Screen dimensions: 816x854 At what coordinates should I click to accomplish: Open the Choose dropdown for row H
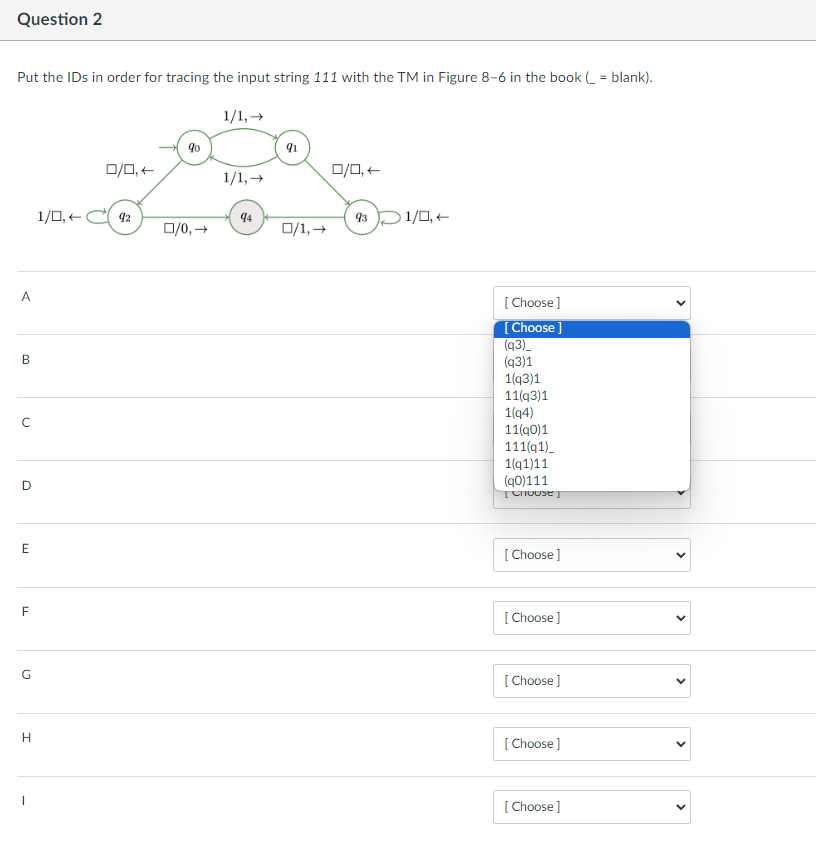click(x=591, y=743)
